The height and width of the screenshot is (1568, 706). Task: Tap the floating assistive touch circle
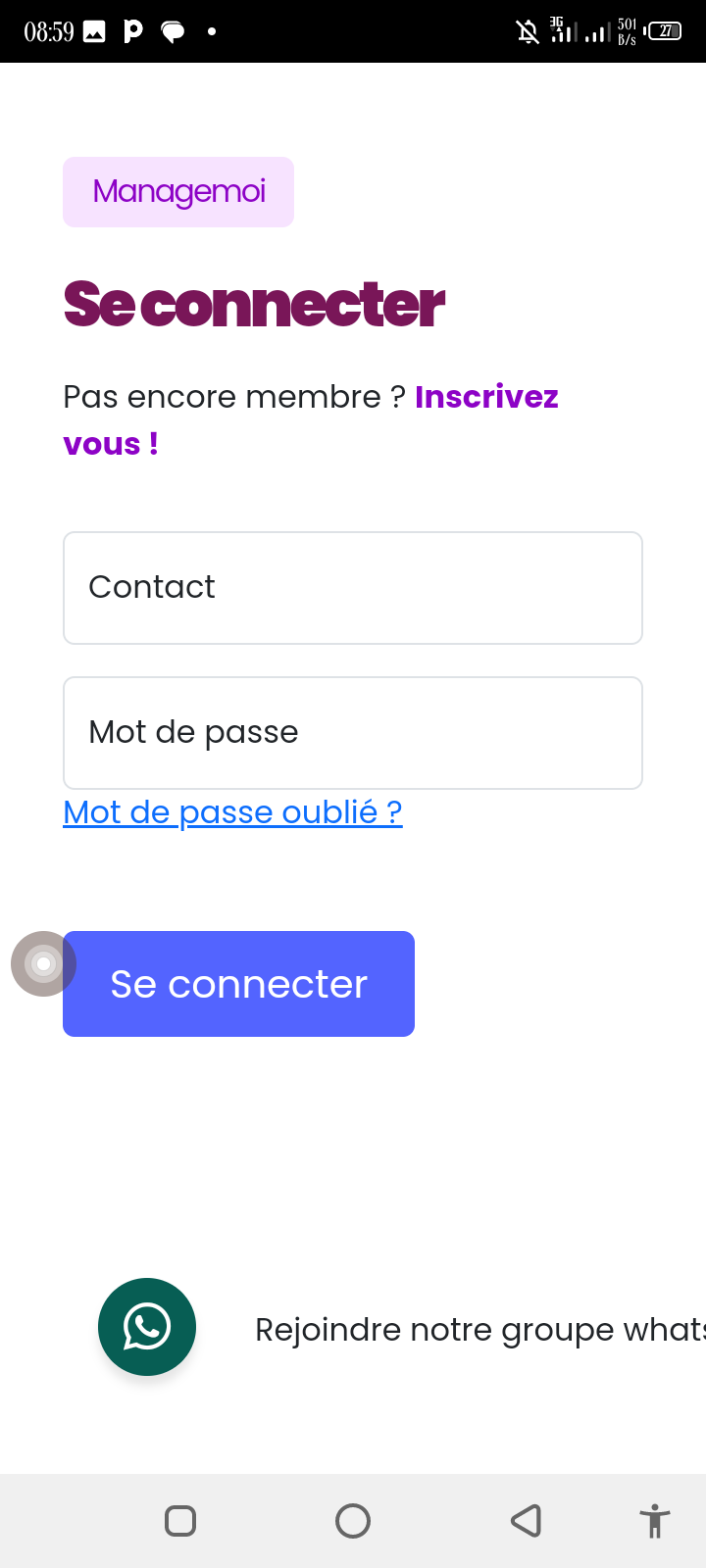pos(43,963)
